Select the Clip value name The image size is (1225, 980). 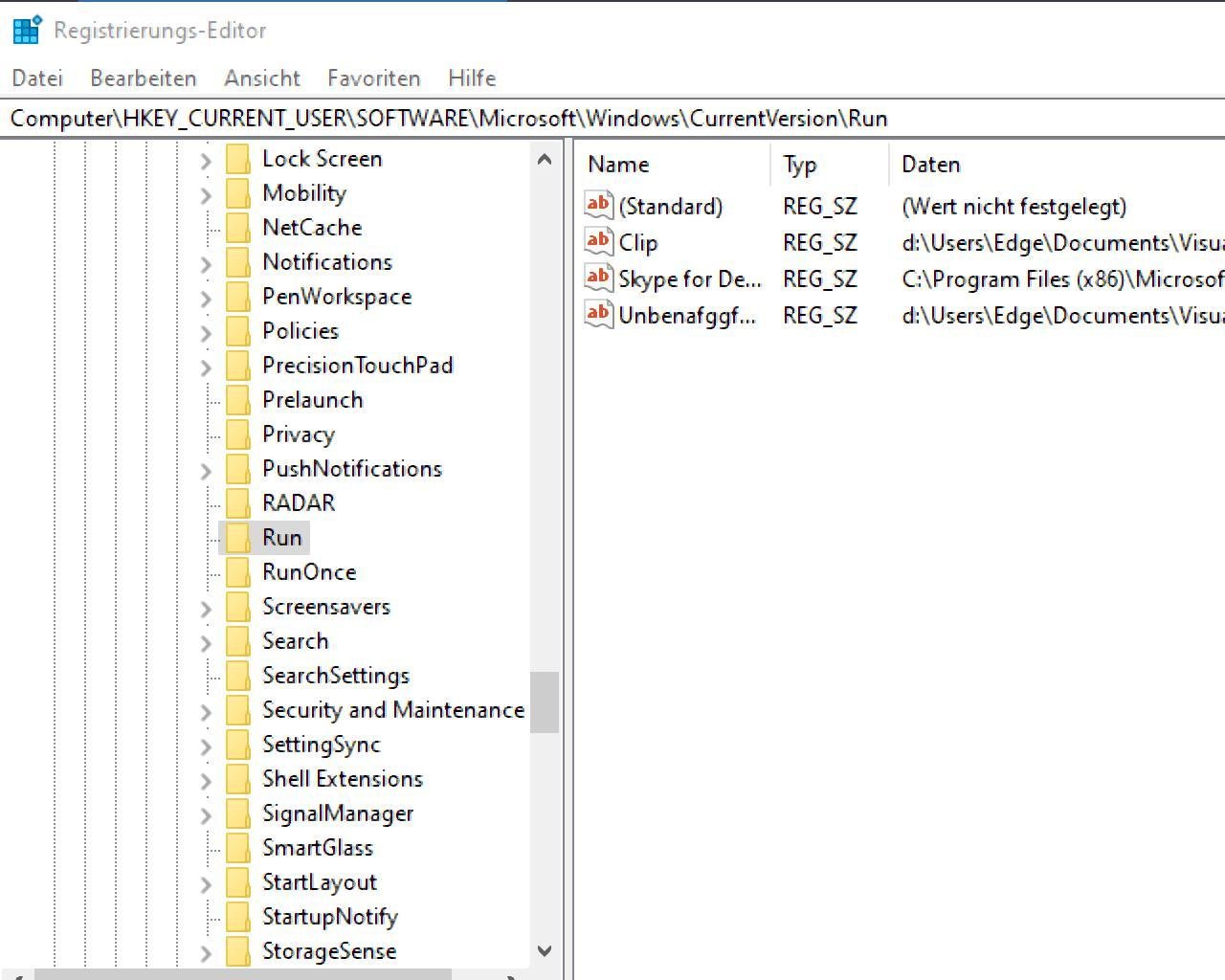pos(638,243)
